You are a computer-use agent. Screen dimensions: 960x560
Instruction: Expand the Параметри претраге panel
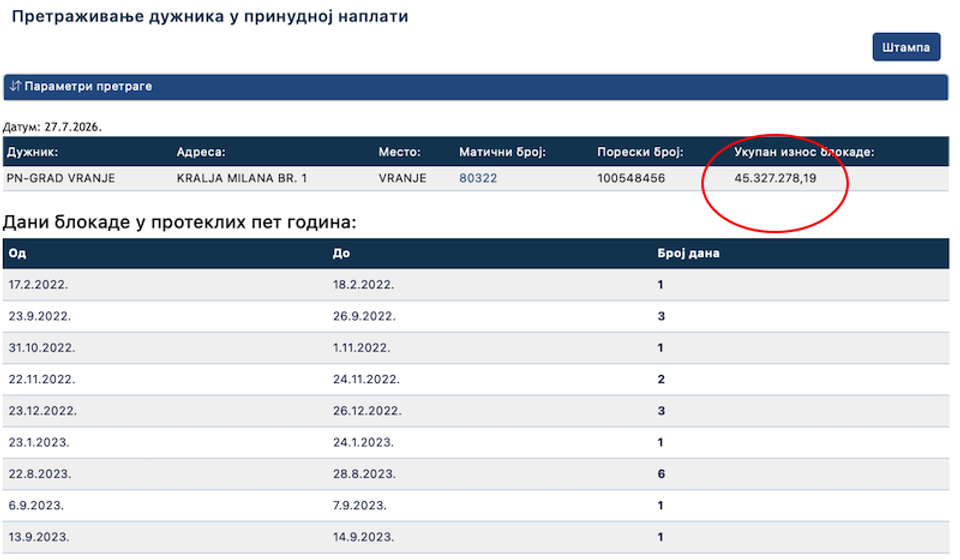(476, 87)
